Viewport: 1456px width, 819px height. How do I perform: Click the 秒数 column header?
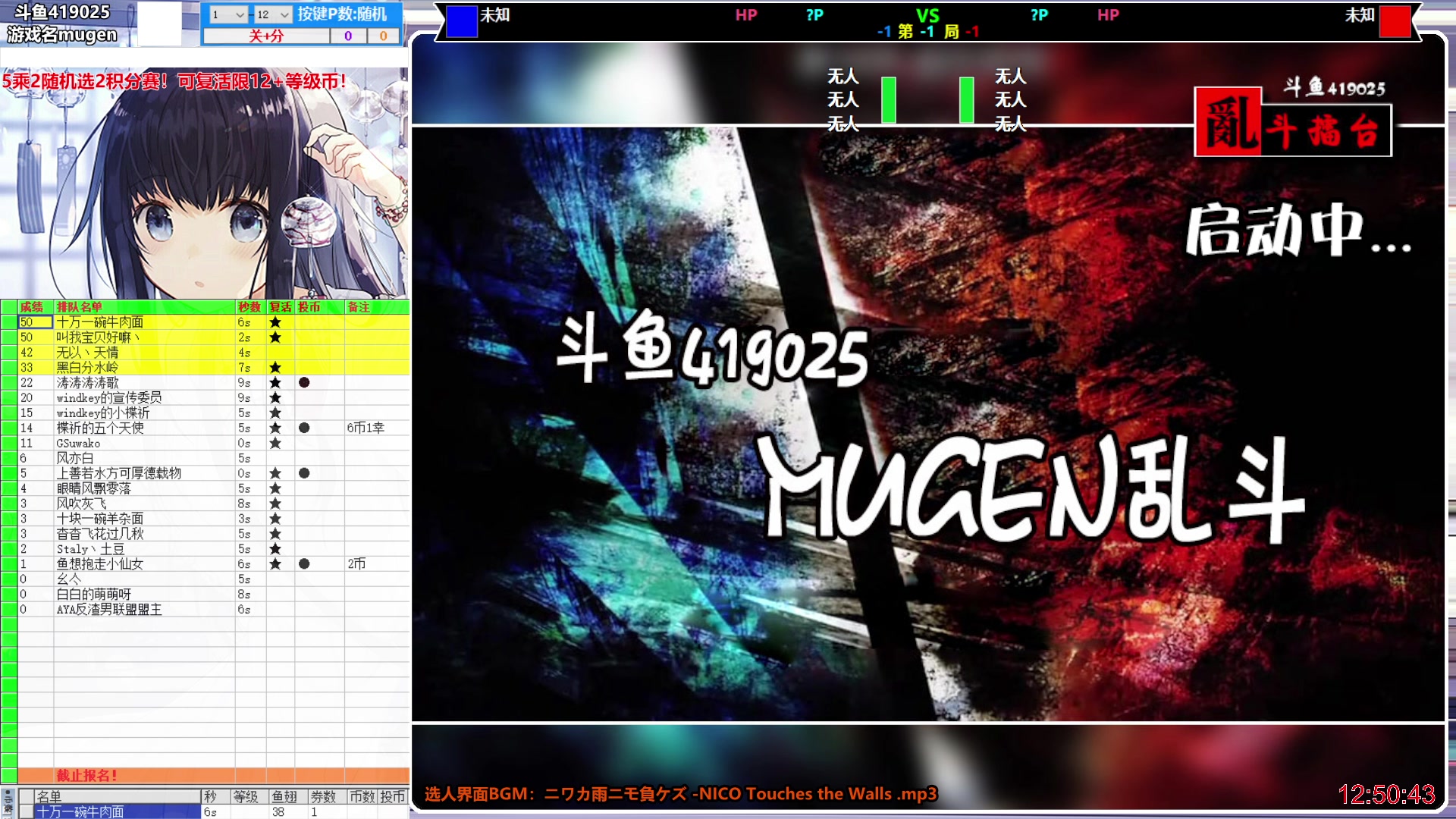click(x=249, y=307)
